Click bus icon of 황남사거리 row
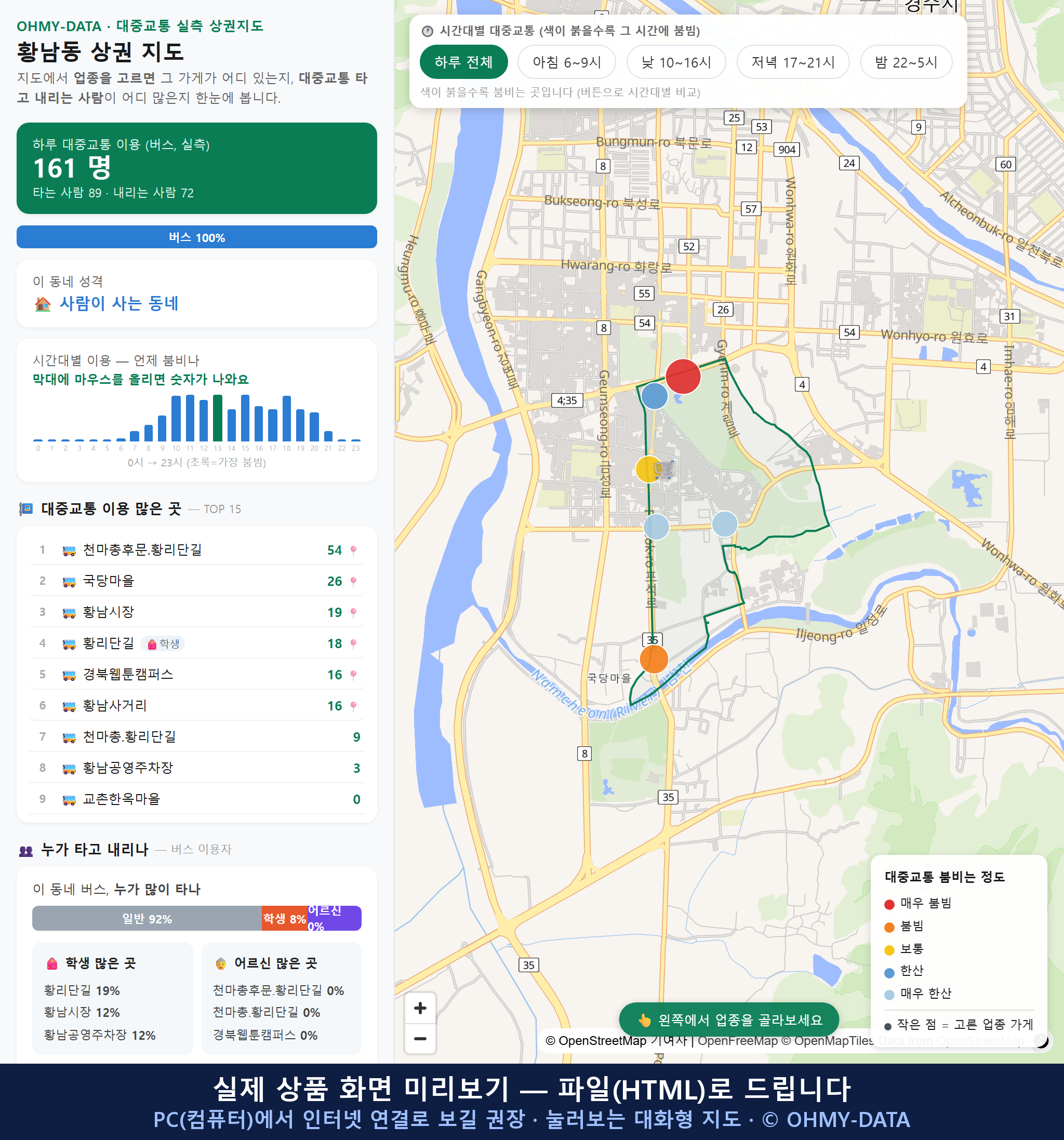The width and height of the screenshot is (1064, 1140). click(69, 706)
